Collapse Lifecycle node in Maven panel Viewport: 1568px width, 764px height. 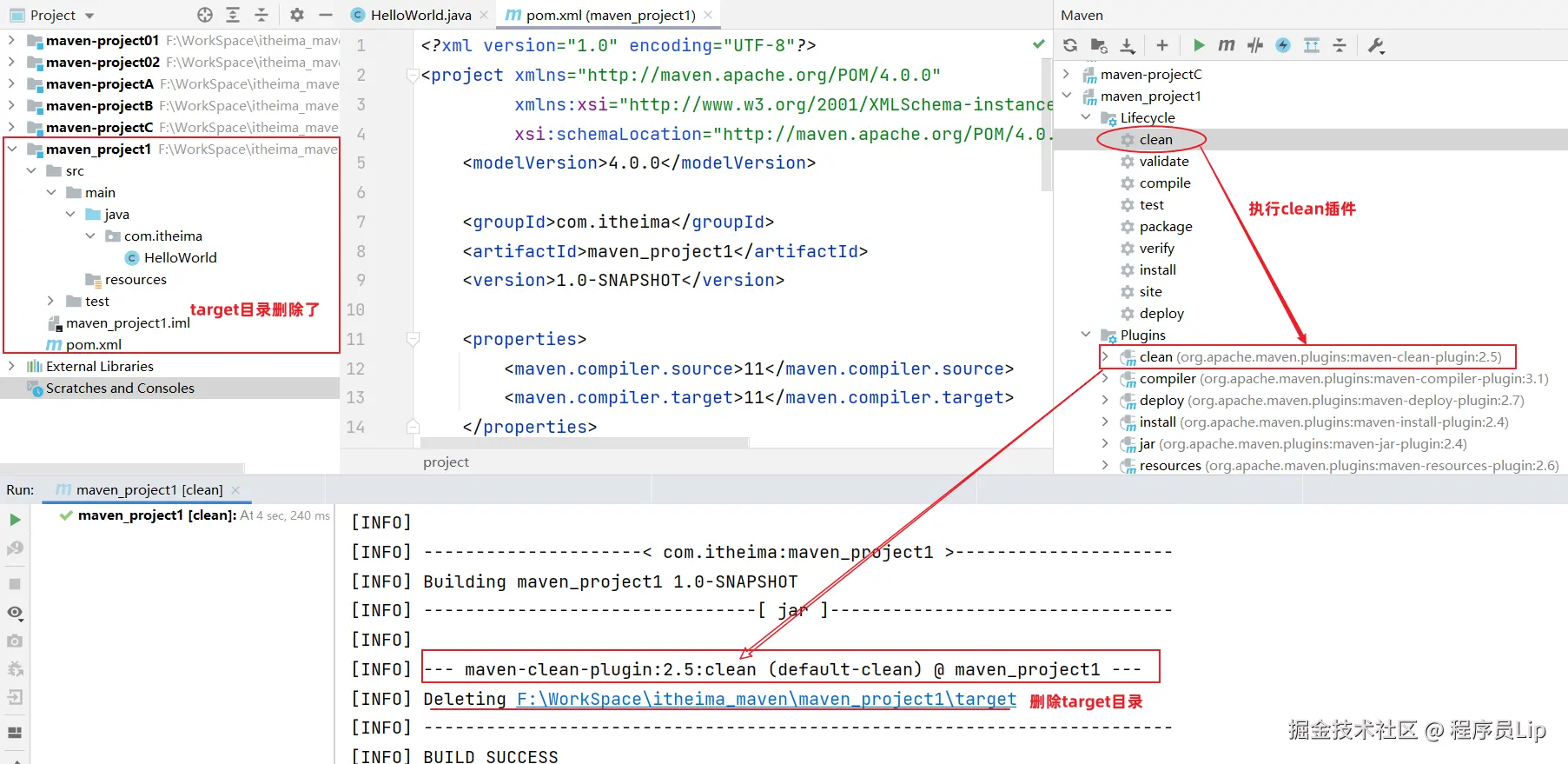1086,116
